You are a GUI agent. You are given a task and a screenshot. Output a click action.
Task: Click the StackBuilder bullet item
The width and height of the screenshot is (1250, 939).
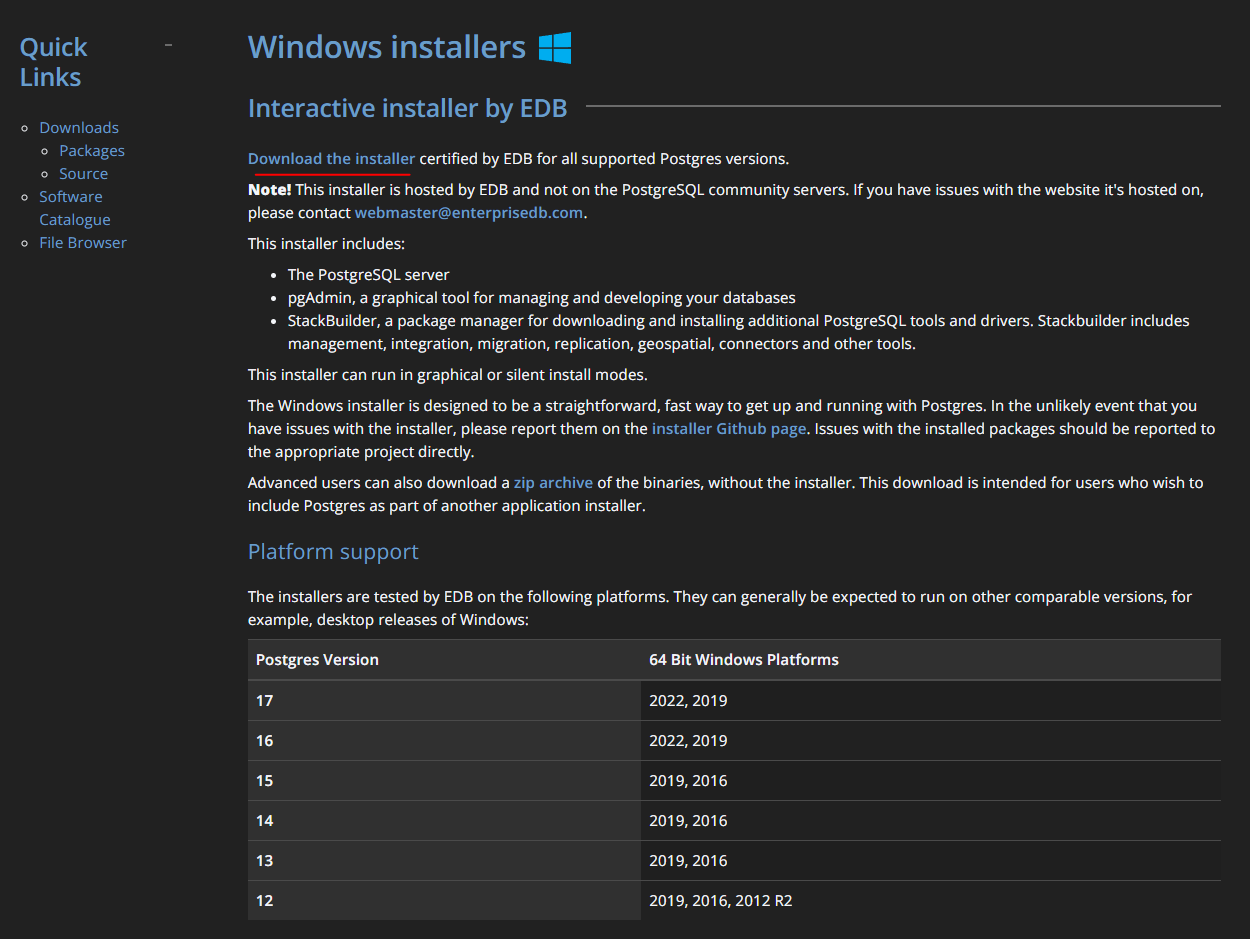click(739, 332)
